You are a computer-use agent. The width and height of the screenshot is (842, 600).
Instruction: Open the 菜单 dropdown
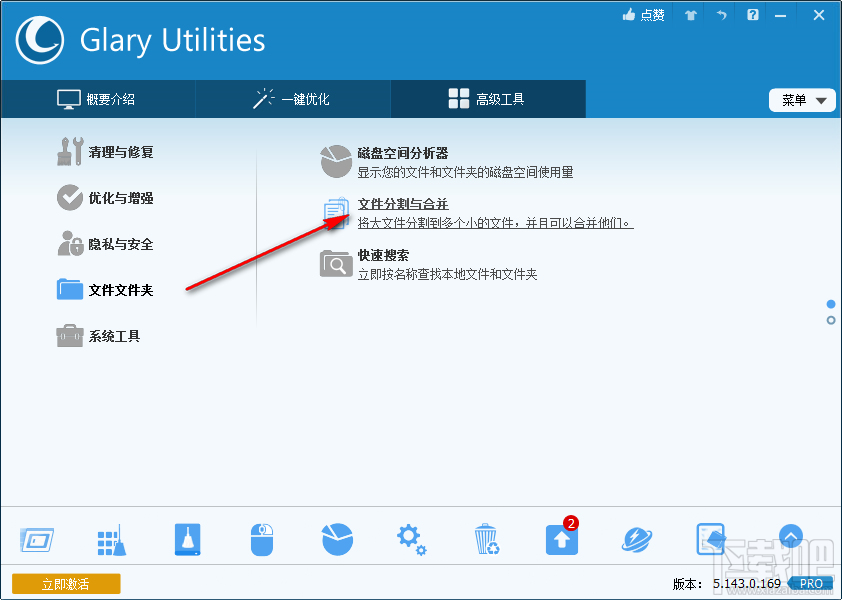point(802,100)
